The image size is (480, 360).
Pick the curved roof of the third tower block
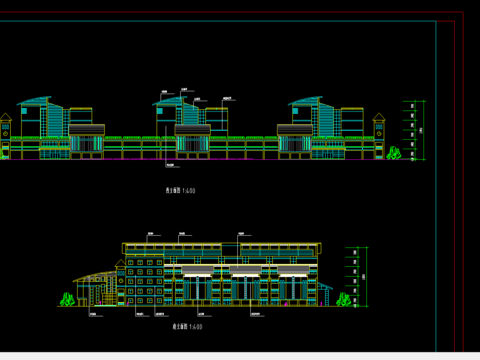(x=305, y=101)
